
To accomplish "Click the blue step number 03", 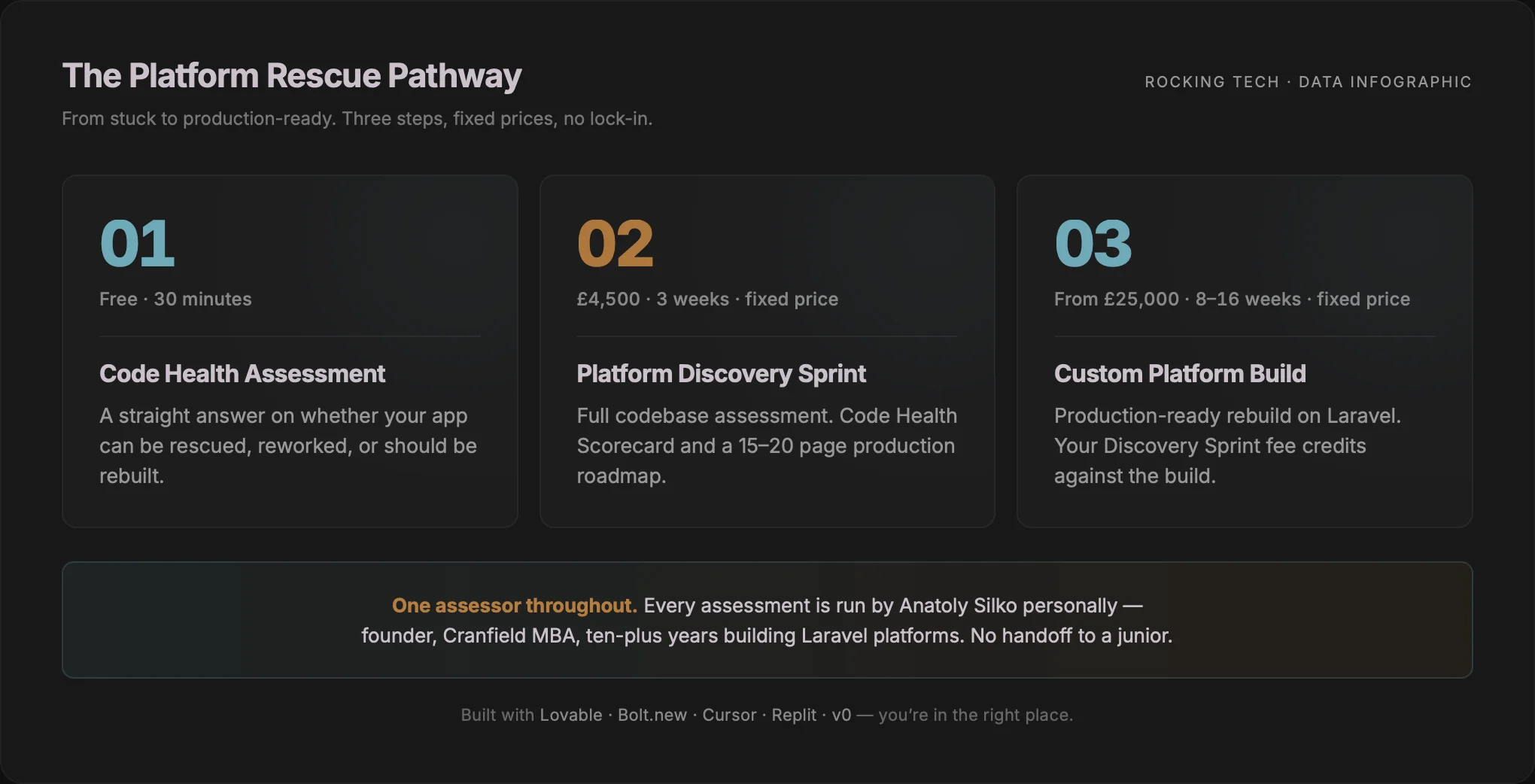I will [1093, 242].
